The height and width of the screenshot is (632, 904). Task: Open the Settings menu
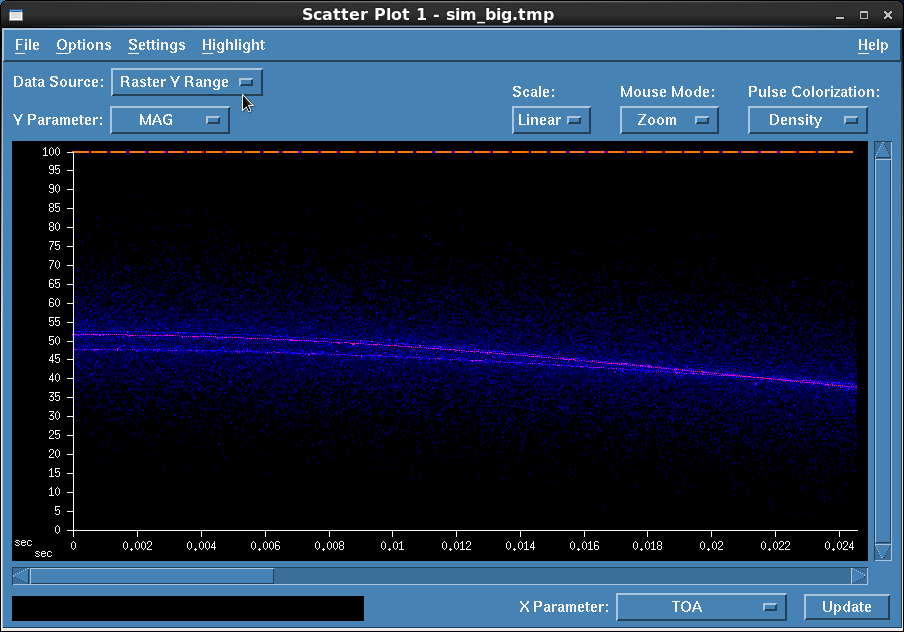tap(156, 45)
